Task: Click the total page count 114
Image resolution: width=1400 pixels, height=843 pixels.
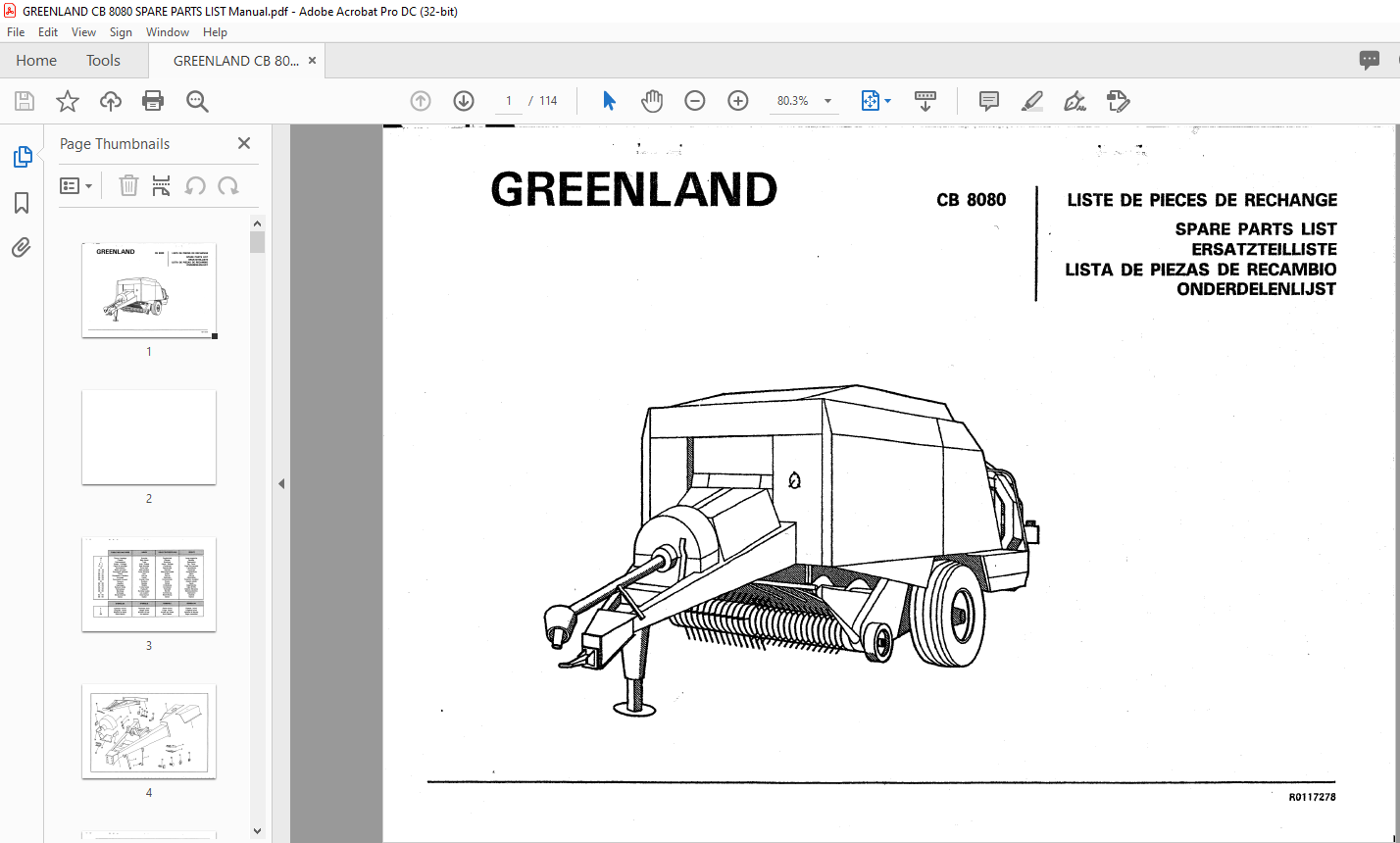Action: (x=548, y=101)
